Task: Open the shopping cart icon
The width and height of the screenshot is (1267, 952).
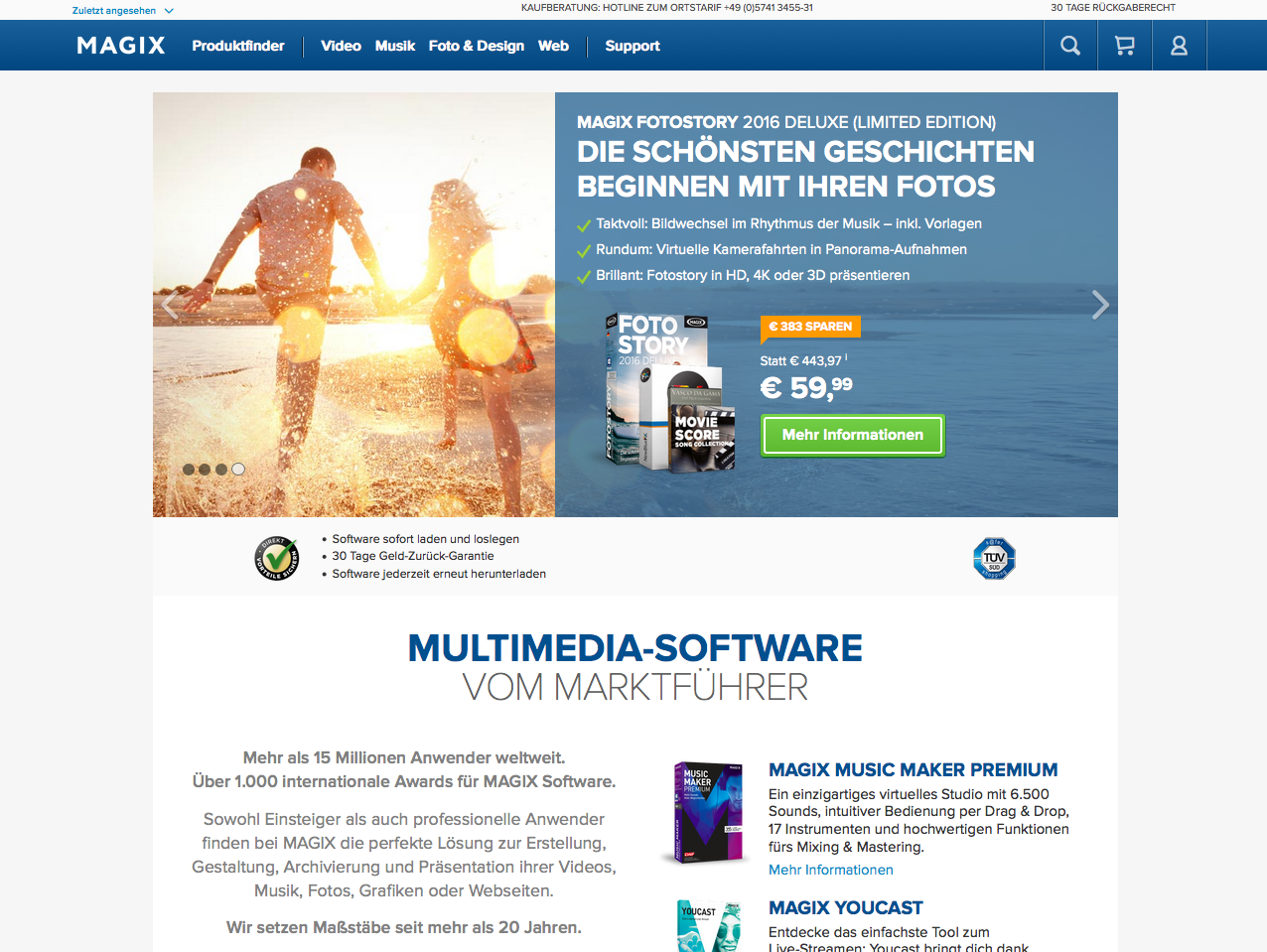Action: point(1125,46)
